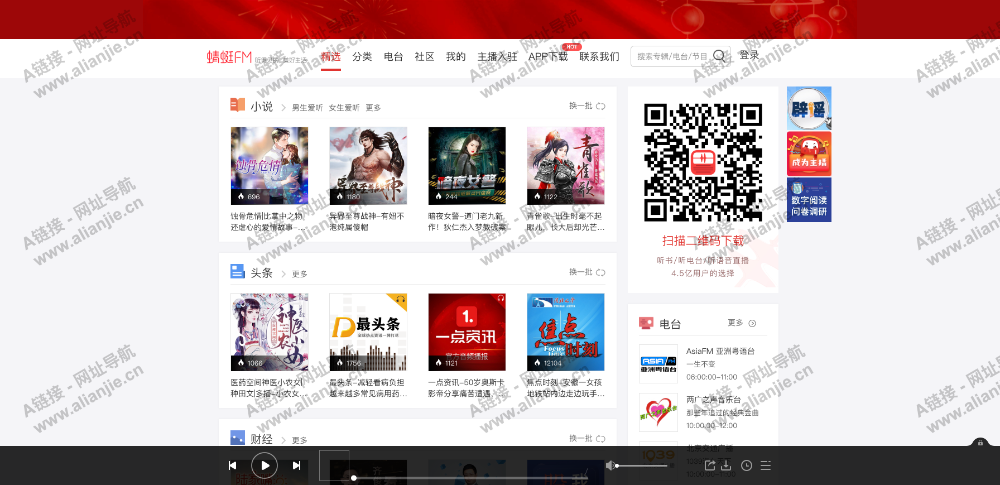Open the 神医农女 cover thumbnail
Screen dimensions: 1000x485
click(269, 332)
